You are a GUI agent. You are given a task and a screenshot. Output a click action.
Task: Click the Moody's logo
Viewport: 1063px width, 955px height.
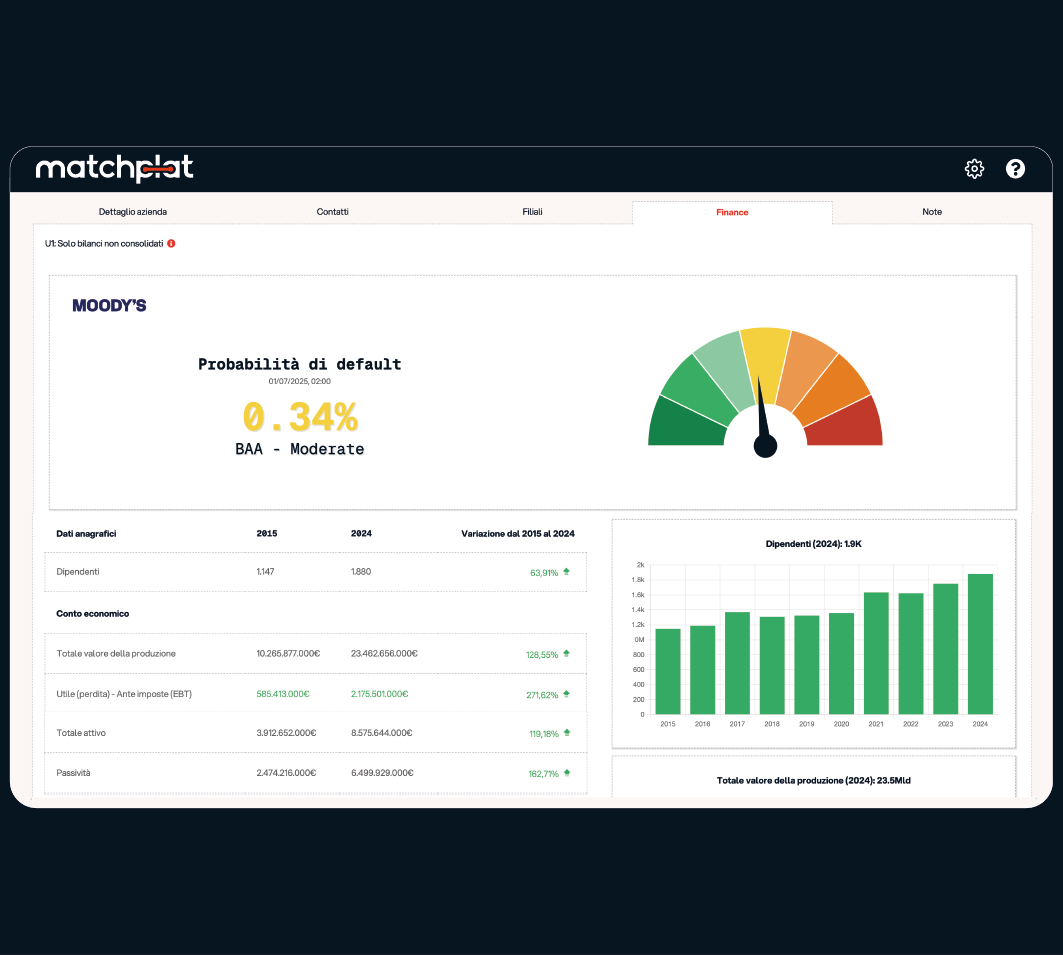109,305
